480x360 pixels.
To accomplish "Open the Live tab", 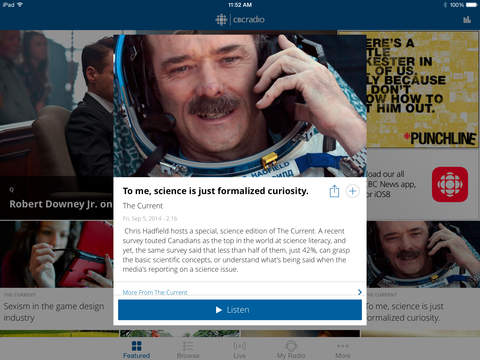I will tap(240, 349).
